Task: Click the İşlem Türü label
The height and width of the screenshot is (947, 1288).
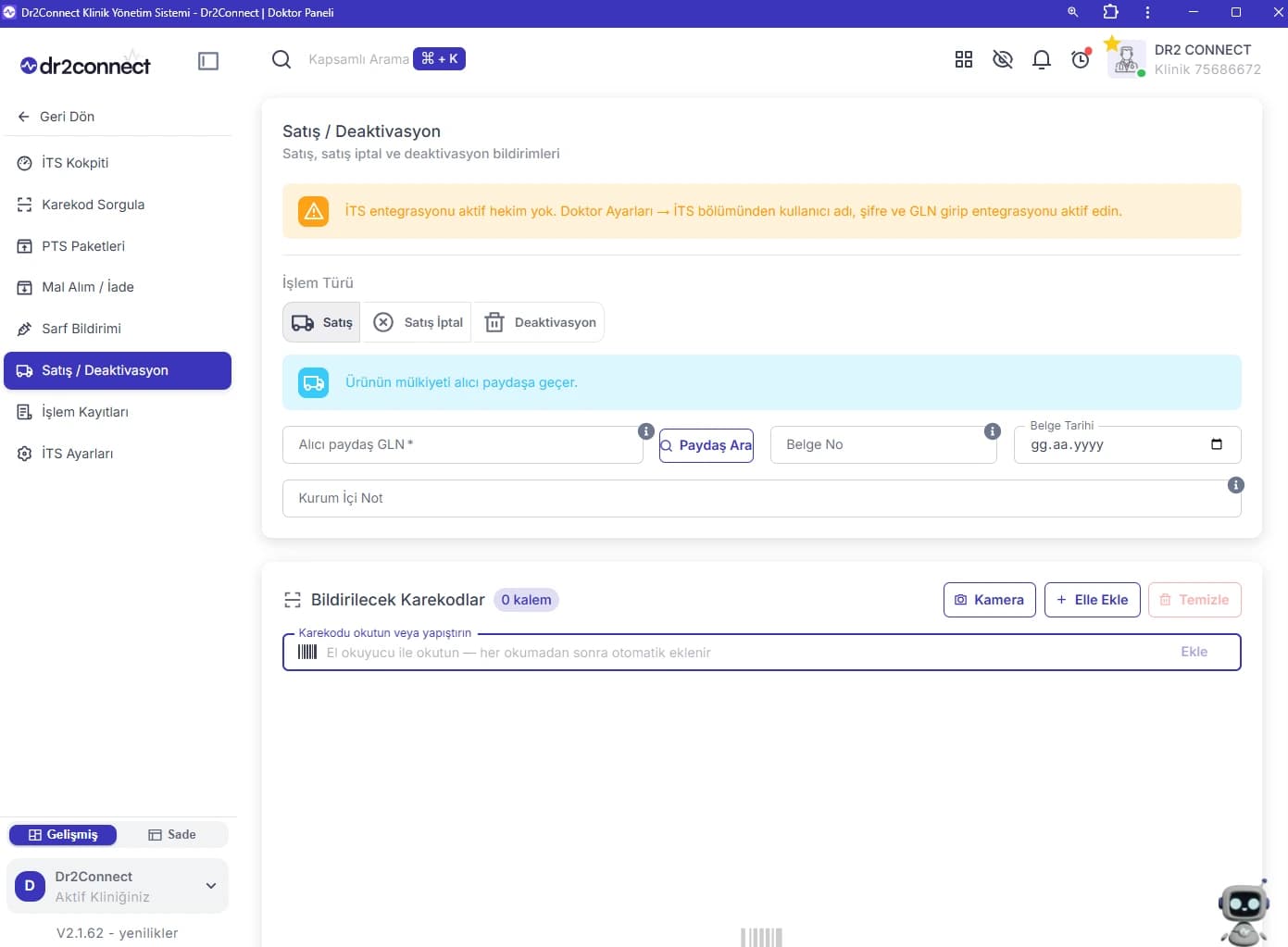Action: pos(318,283)
